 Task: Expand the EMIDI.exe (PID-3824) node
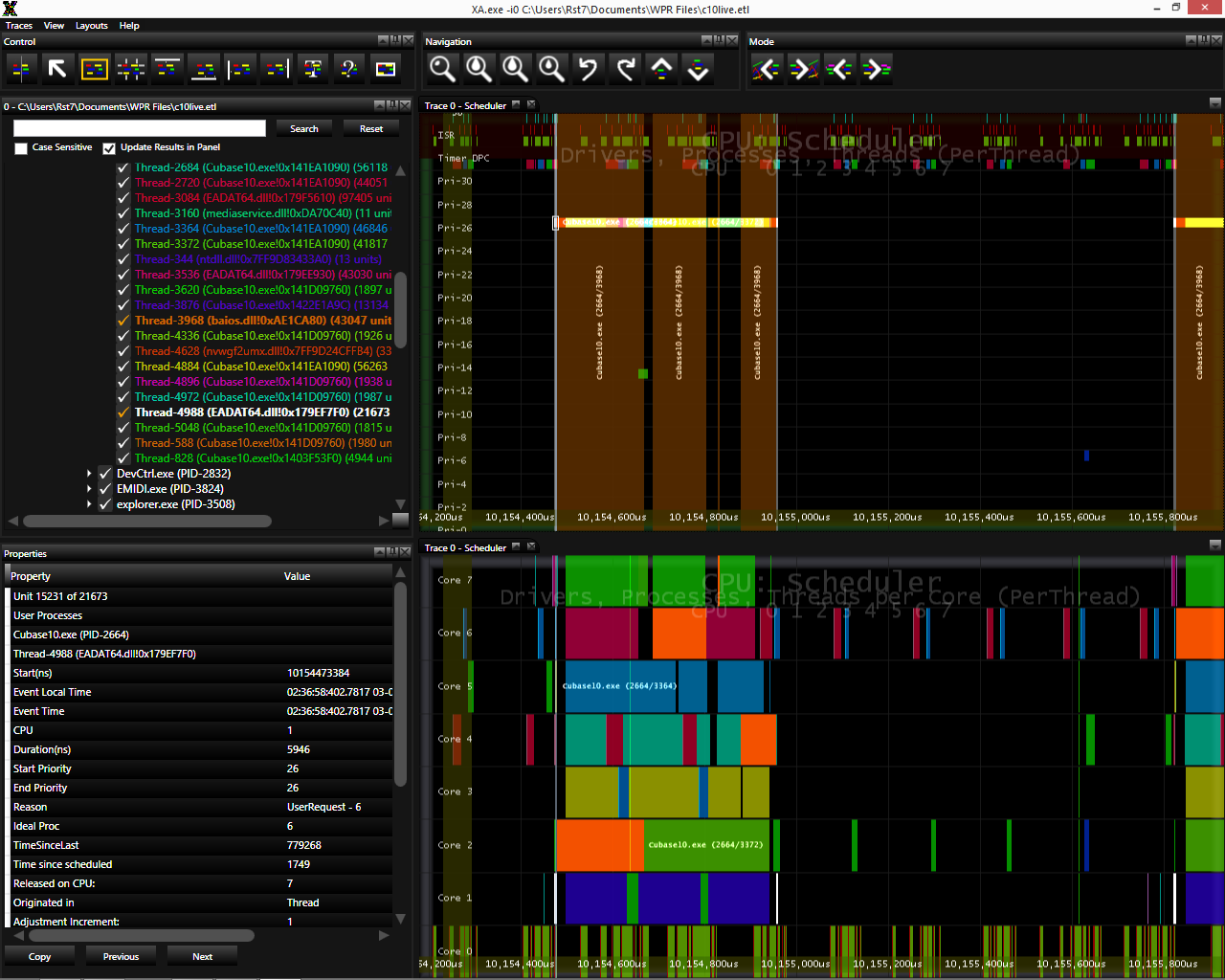[89, 489]
